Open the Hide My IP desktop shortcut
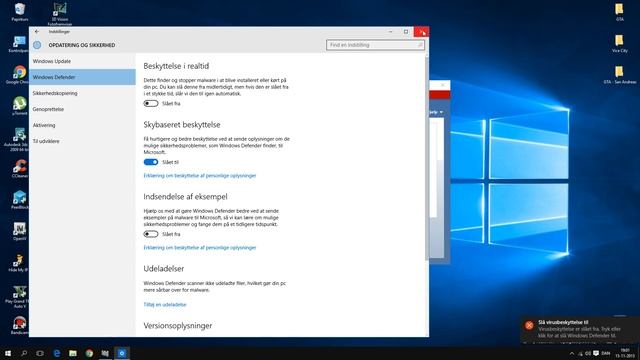The width and height of the screenshot is (640, 360). [x=18, y=262]
